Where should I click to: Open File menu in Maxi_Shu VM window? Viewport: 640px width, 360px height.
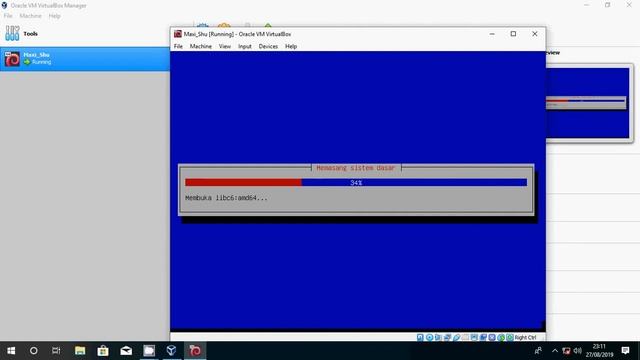tap(178, 47)
